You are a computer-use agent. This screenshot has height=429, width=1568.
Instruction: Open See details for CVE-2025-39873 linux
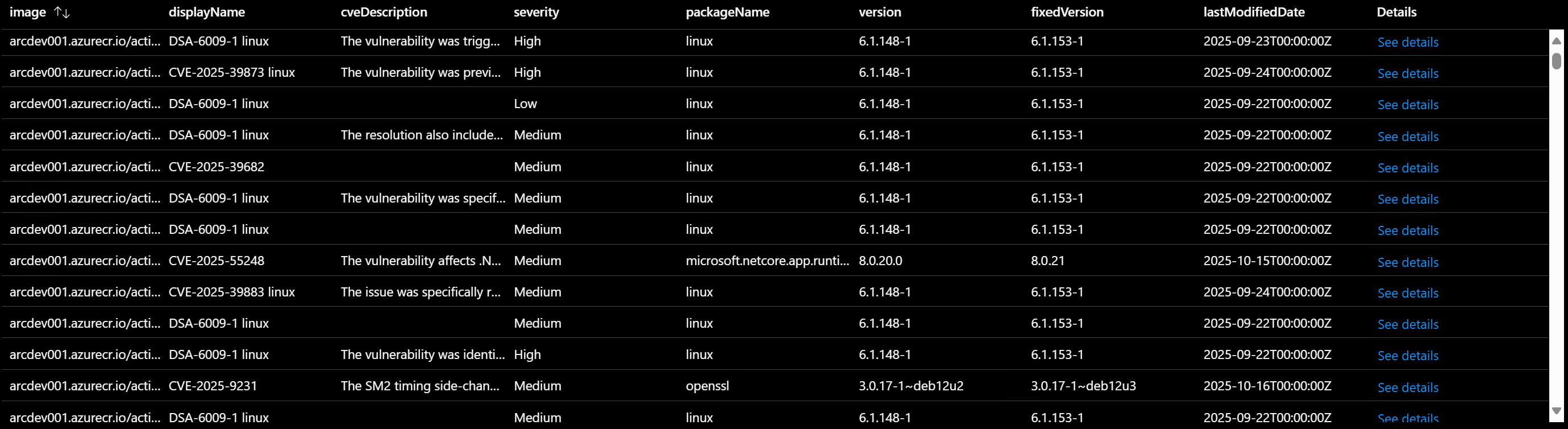(1408, 73)
